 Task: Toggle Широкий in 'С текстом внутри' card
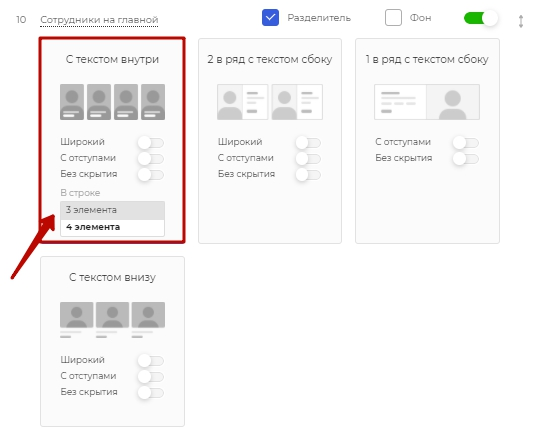coord(151,142)
